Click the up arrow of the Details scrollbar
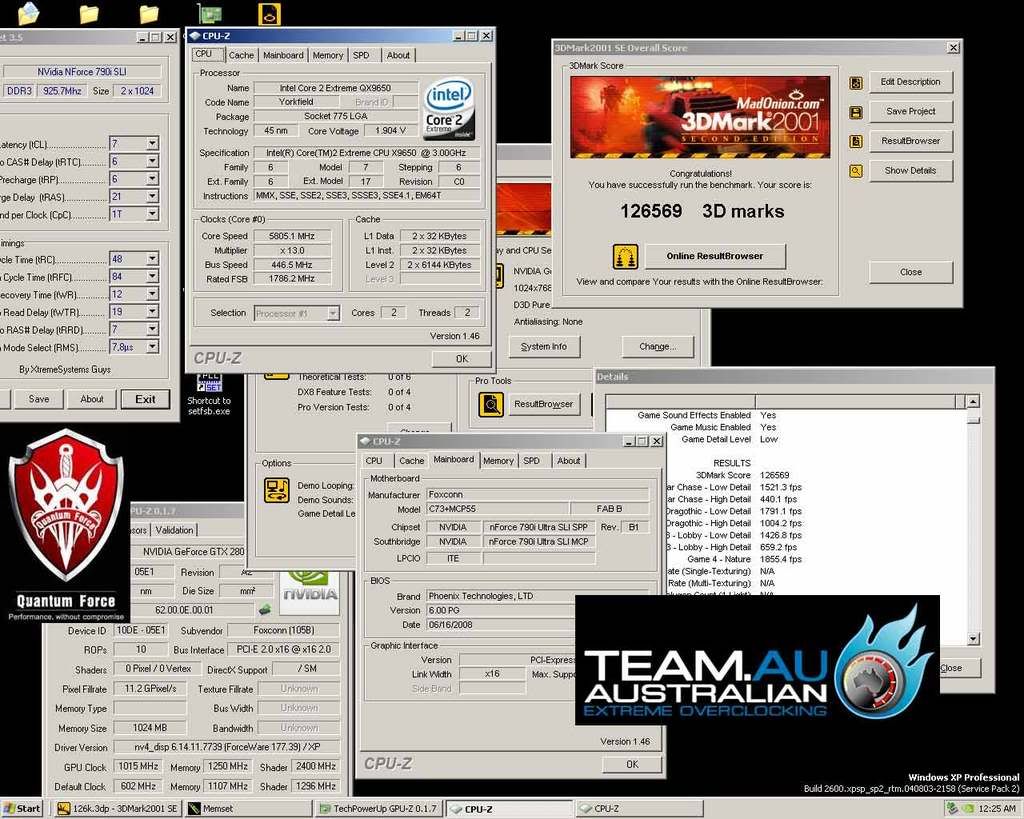The width and height of the screenshot is (1024, 819). point(973,402)
